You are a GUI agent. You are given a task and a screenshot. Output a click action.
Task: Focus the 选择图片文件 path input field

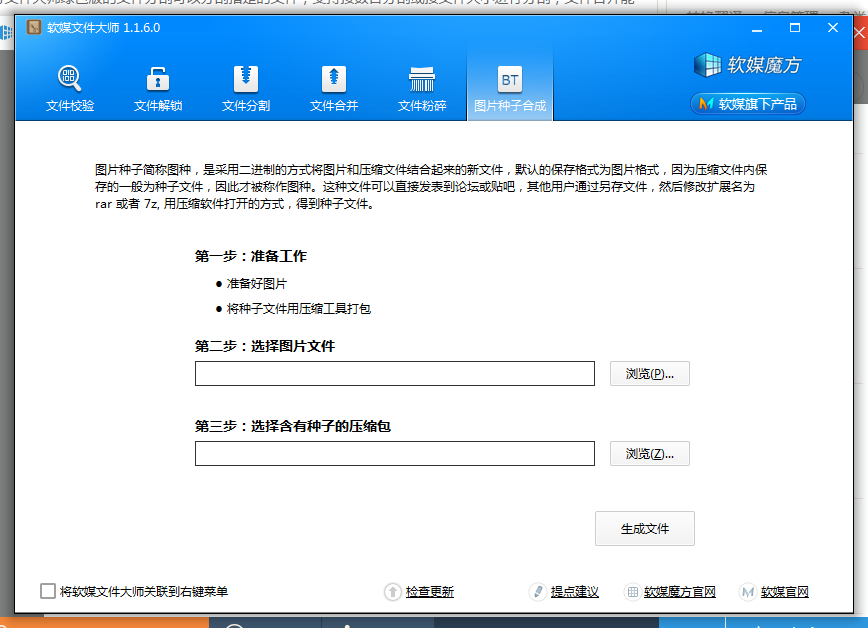394,374
